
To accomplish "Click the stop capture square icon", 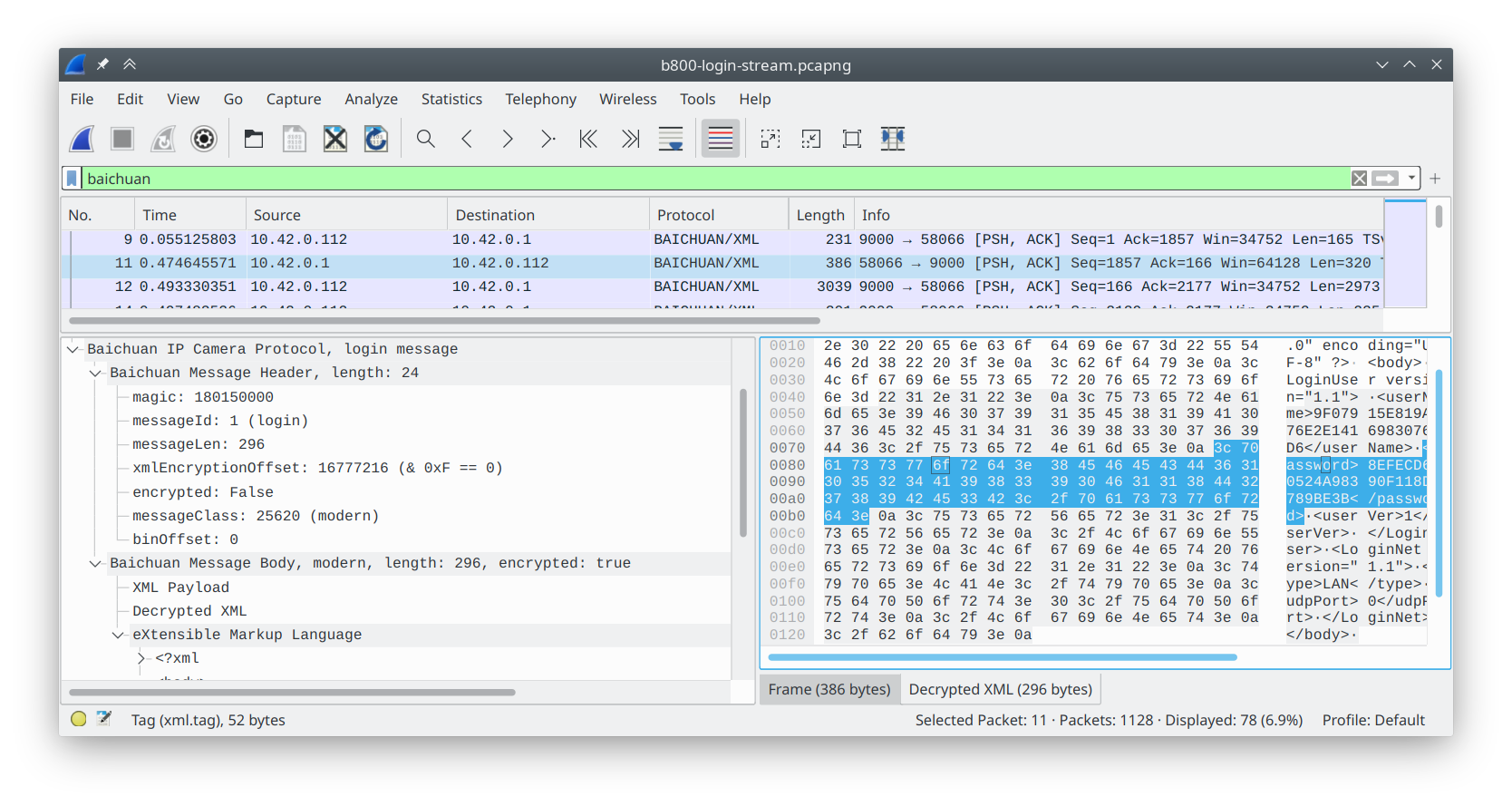I will point(122,139).
